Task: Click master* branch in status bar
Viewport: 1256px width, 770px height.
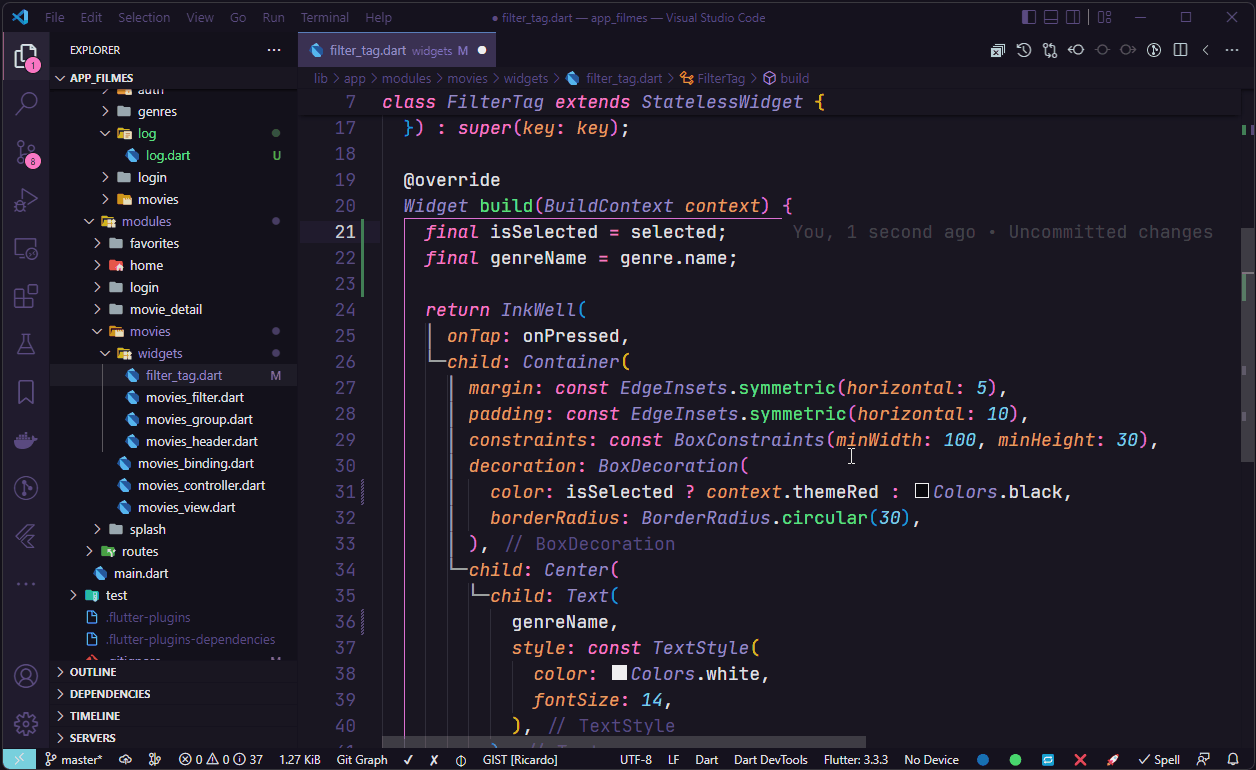Action: tap(73, 760)
